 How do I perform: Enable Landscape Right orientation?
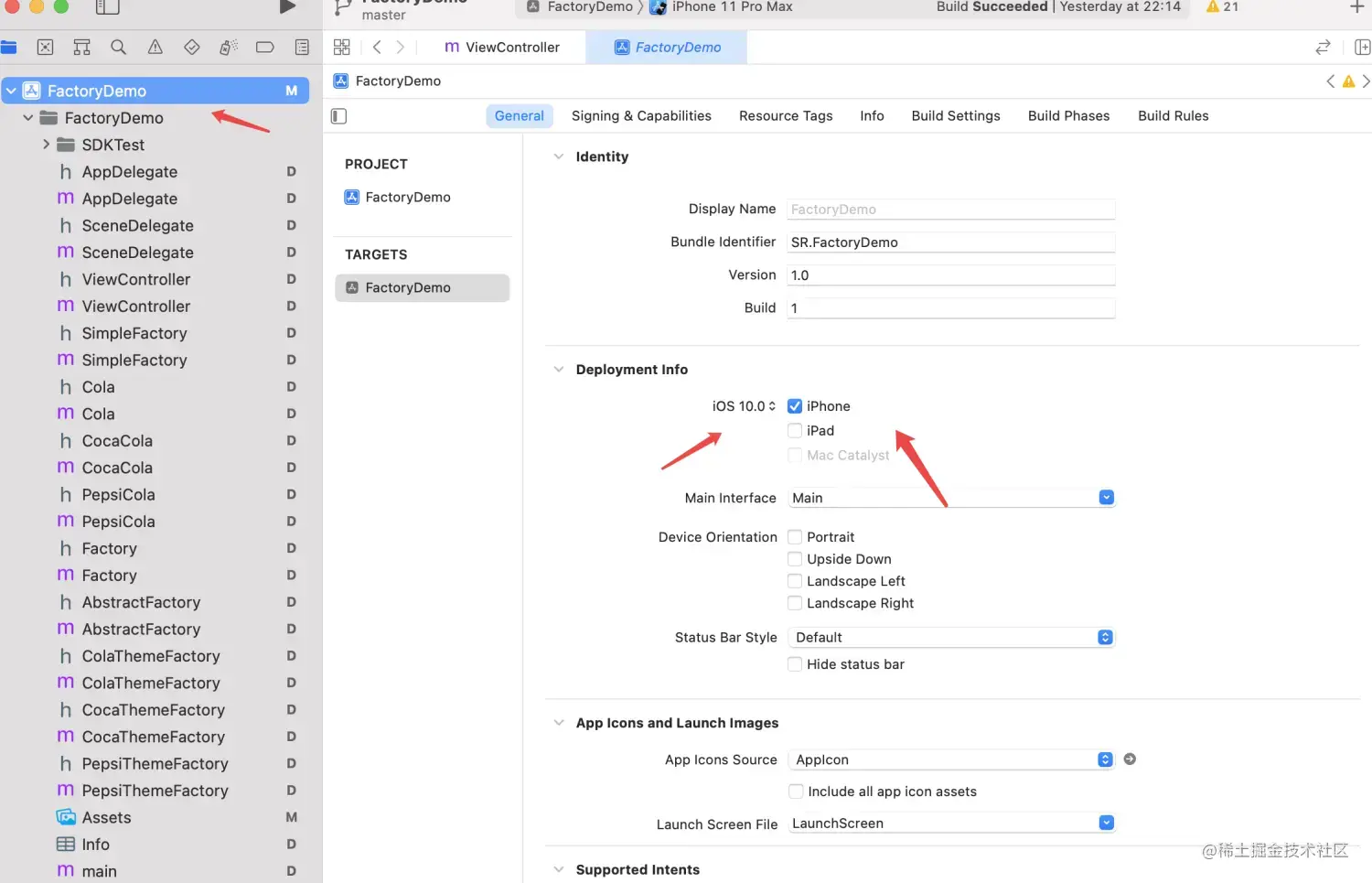click(x=795, y=603)
